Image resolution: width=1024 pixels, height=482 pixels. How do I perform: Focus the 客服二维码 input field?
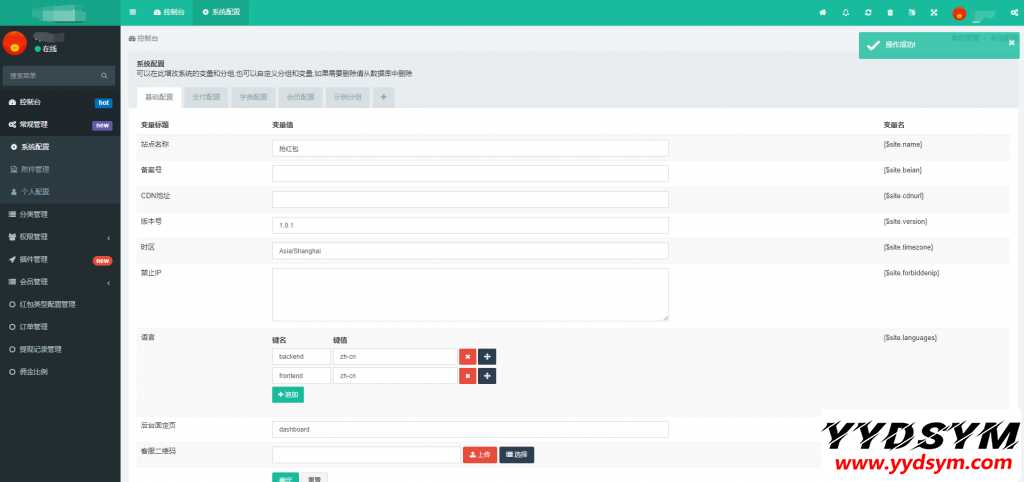click(366, 455)
